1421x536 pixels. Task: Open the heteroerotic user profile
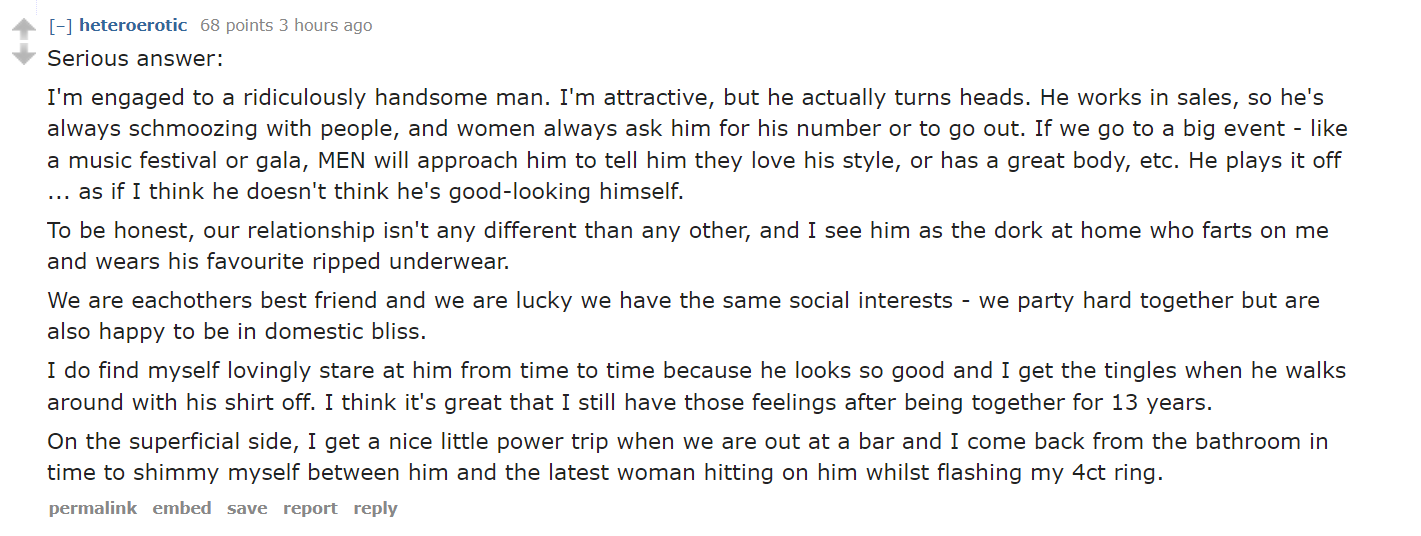point(133,25)
